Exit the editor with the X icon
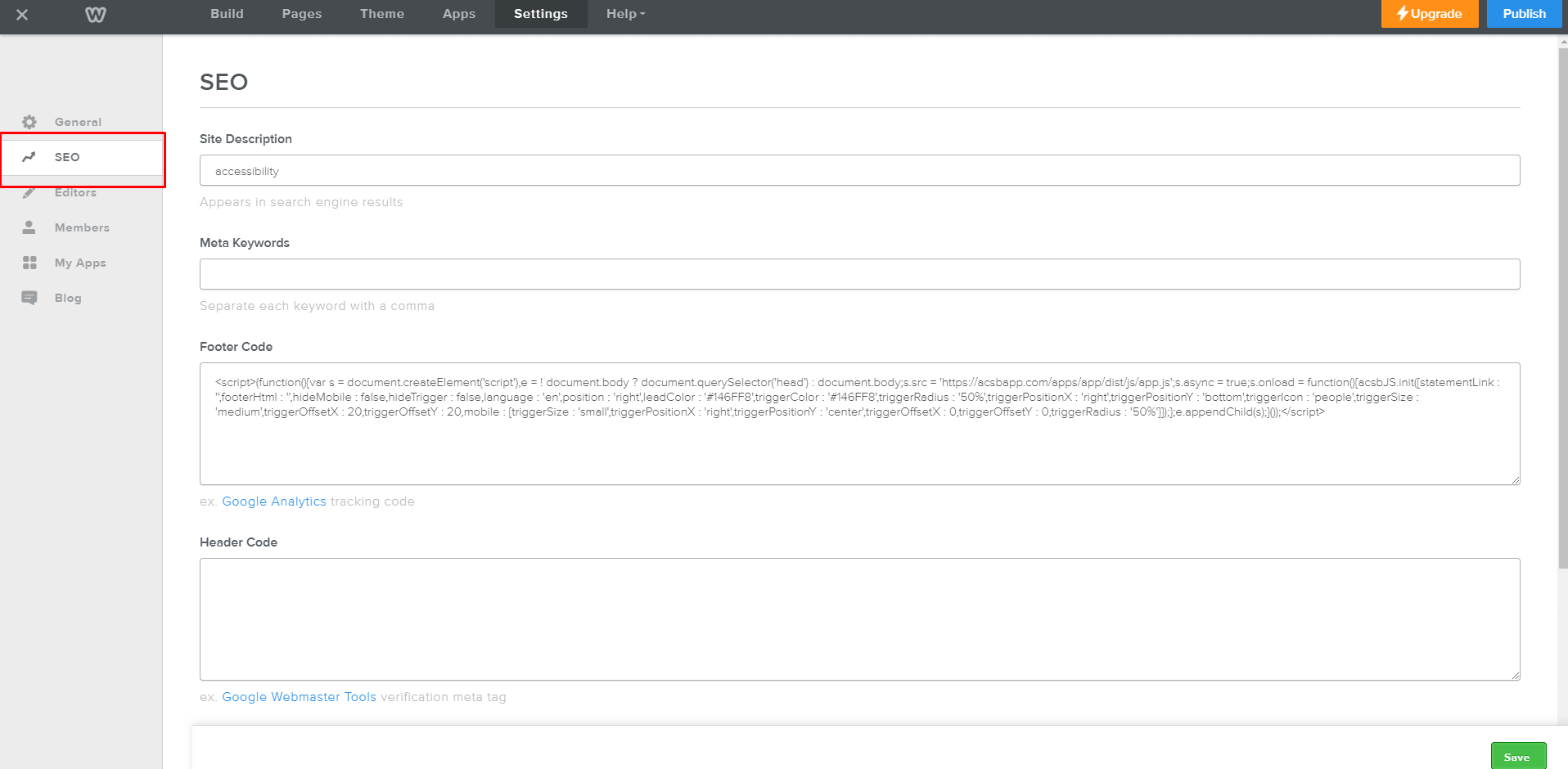Screen dimensions: 1568x769 22,14
